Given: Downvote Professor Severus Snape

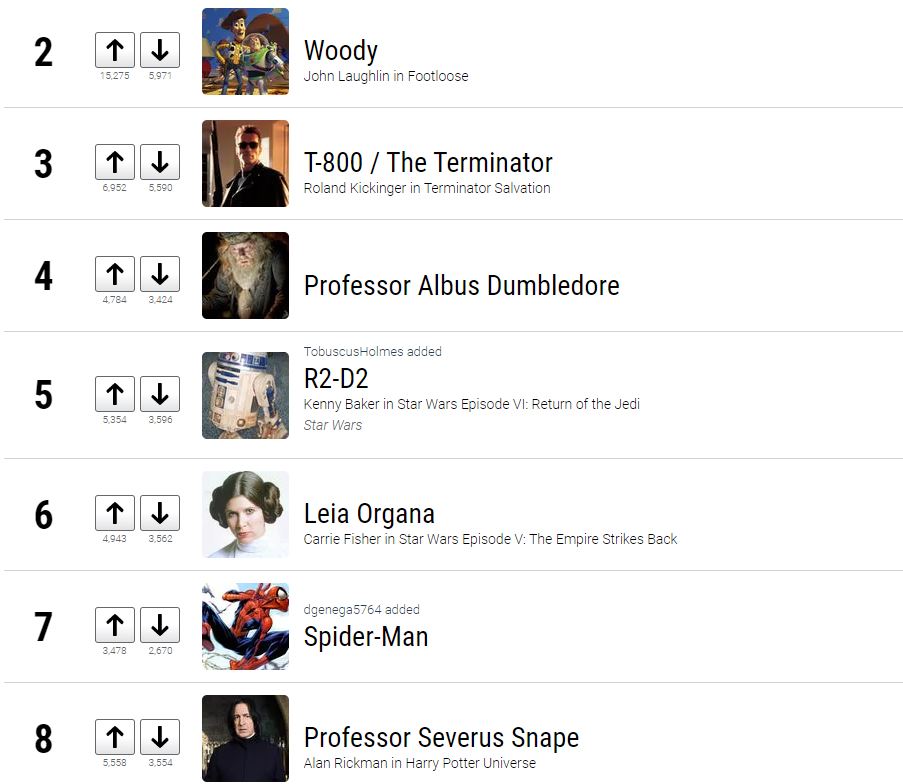Looking at the screenshot, I should tap(160, 737).
